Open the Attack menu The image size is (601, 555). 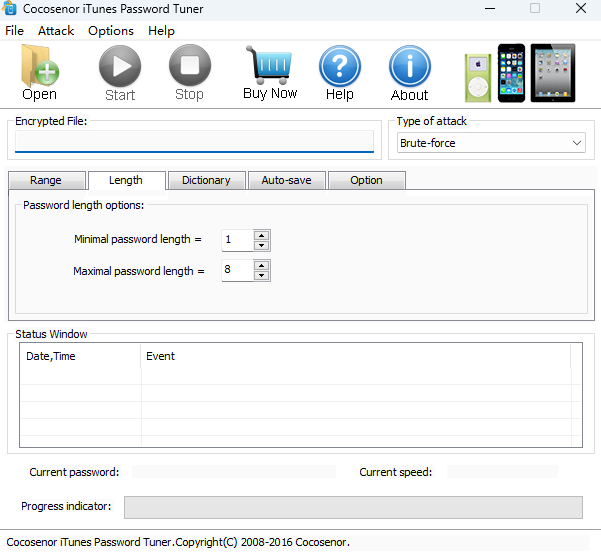pyautogui.click(x=56, y=31)
